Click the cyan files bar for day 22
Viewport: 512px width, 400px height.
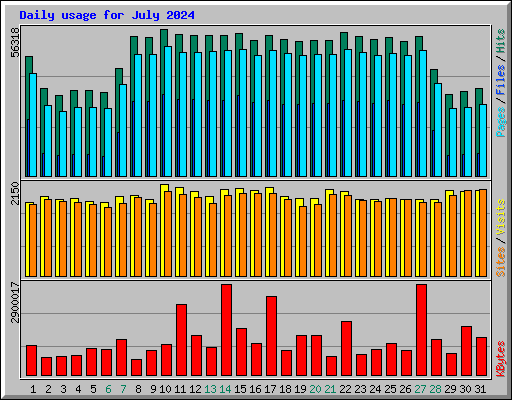(348, 113)
